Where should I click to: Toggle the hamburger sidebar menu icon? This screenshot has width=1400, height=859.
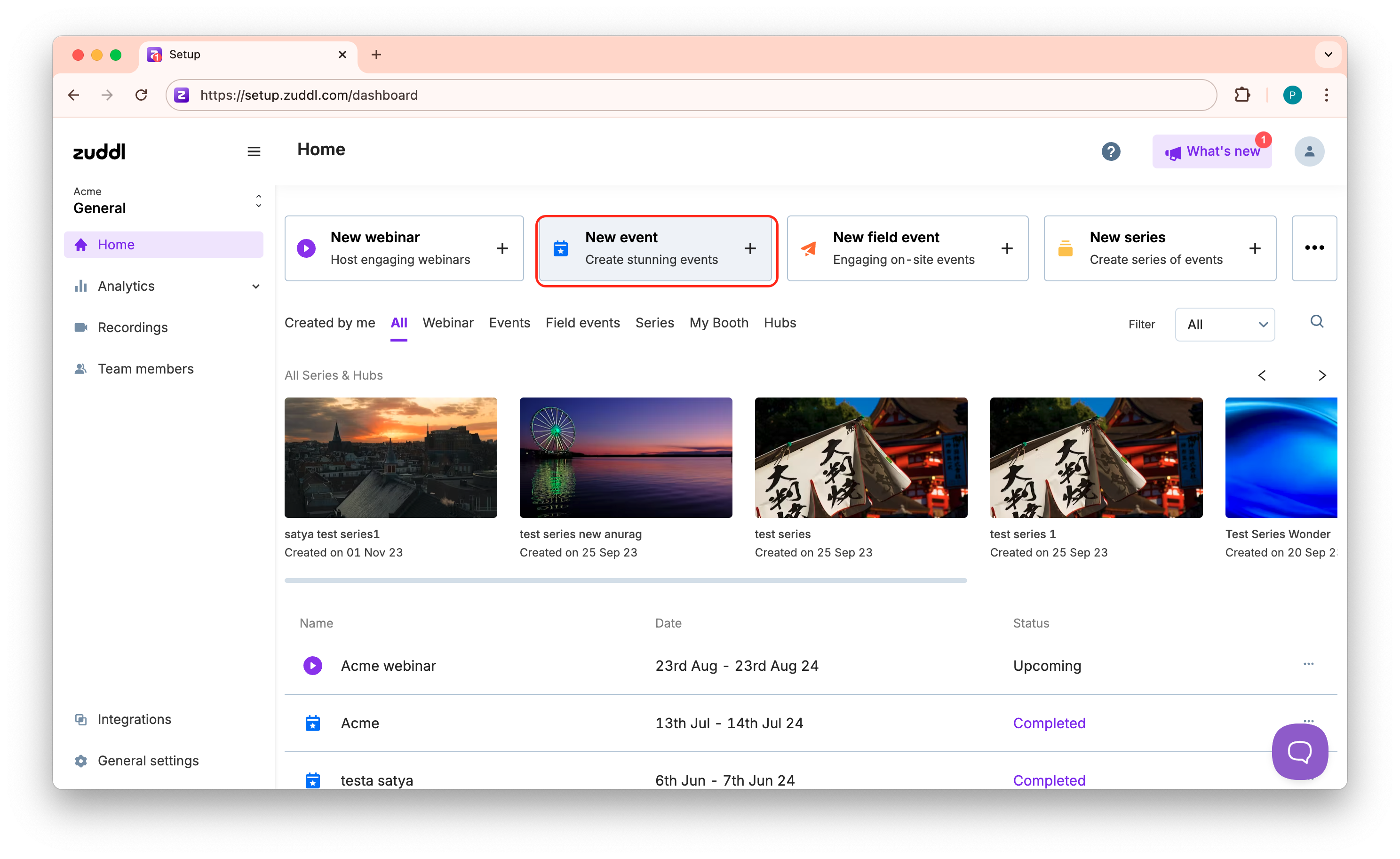coord(254,151)
